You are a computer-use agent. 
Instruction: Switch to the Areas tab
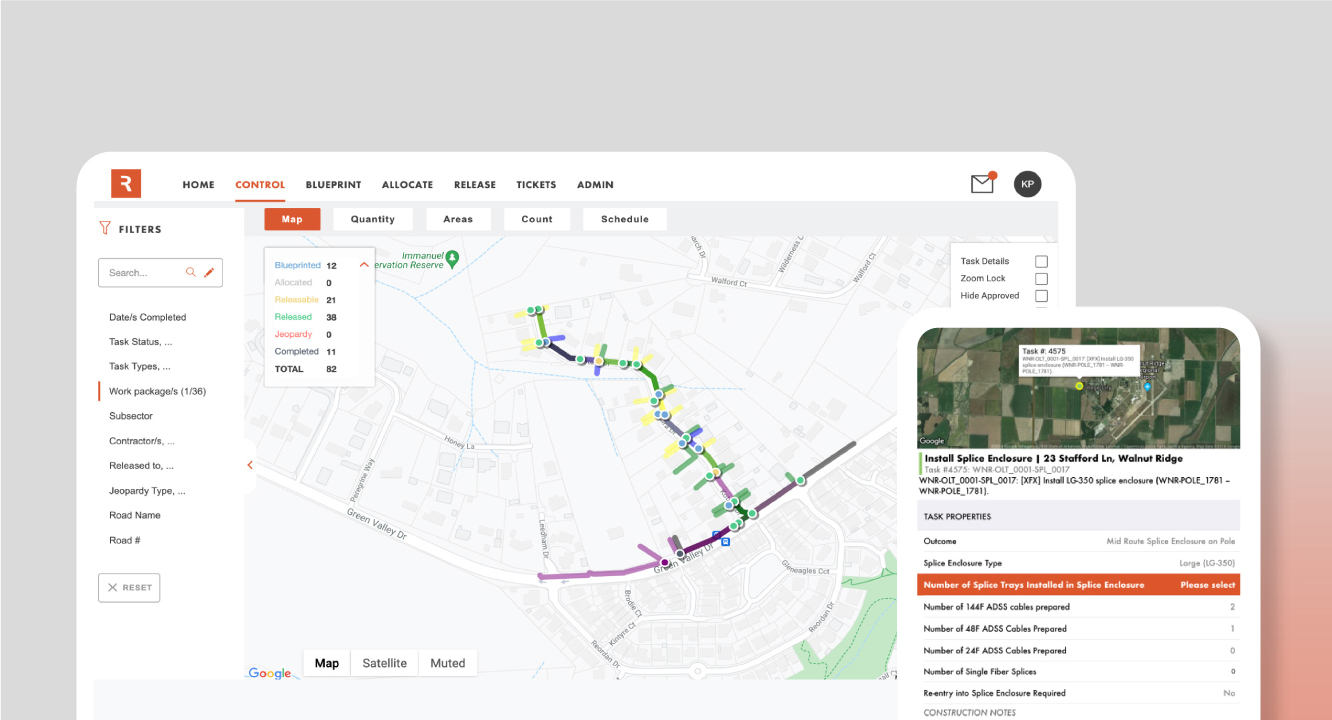[458, 219]
